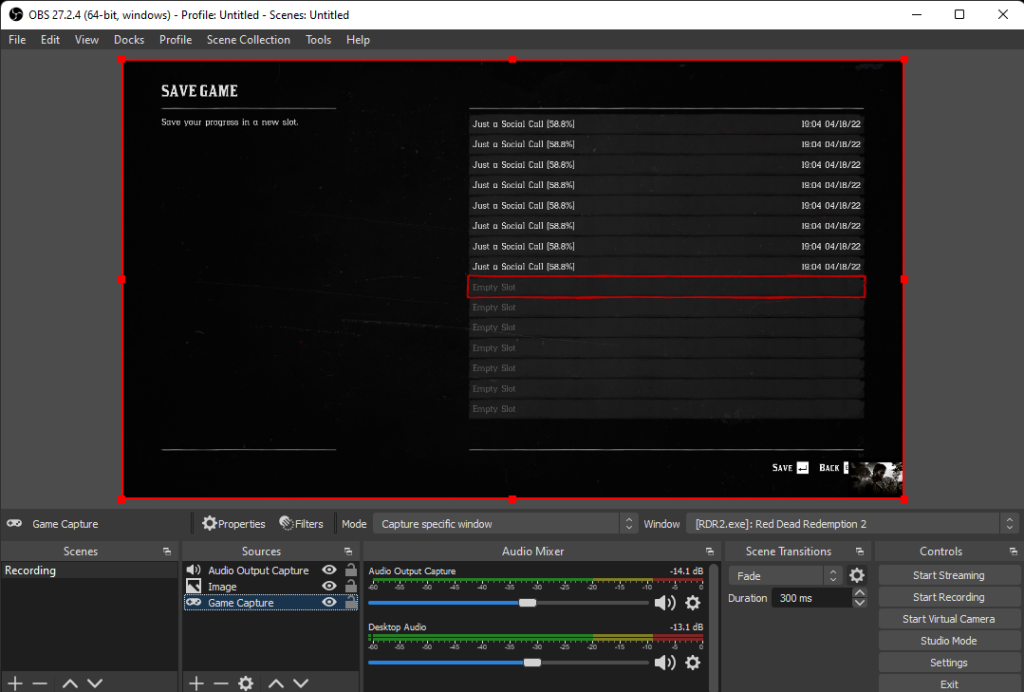Open Properties of the Game Capture source
This screenshot has height=692, width=1024.
click(234, 524)
